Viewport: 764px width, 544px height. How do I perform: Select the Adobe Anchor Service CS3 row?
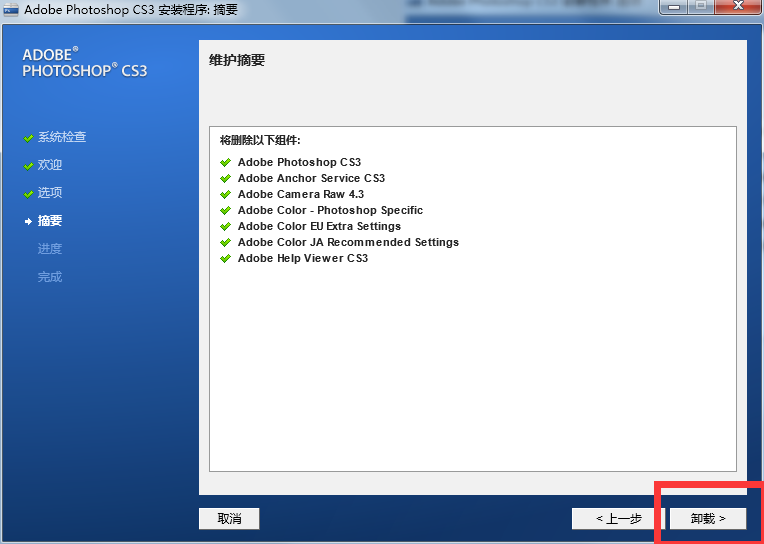[x=302, y=178]
